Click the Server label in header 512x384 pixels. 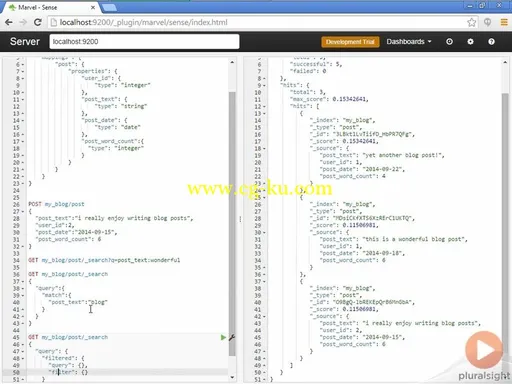click(x=25, y=42)
